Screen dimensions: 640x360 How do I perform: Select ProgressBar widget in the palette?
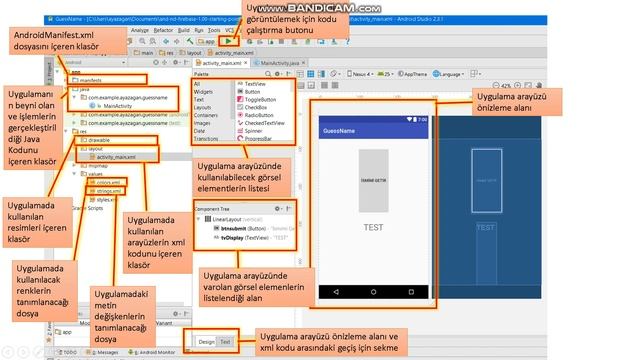[255, 139]
